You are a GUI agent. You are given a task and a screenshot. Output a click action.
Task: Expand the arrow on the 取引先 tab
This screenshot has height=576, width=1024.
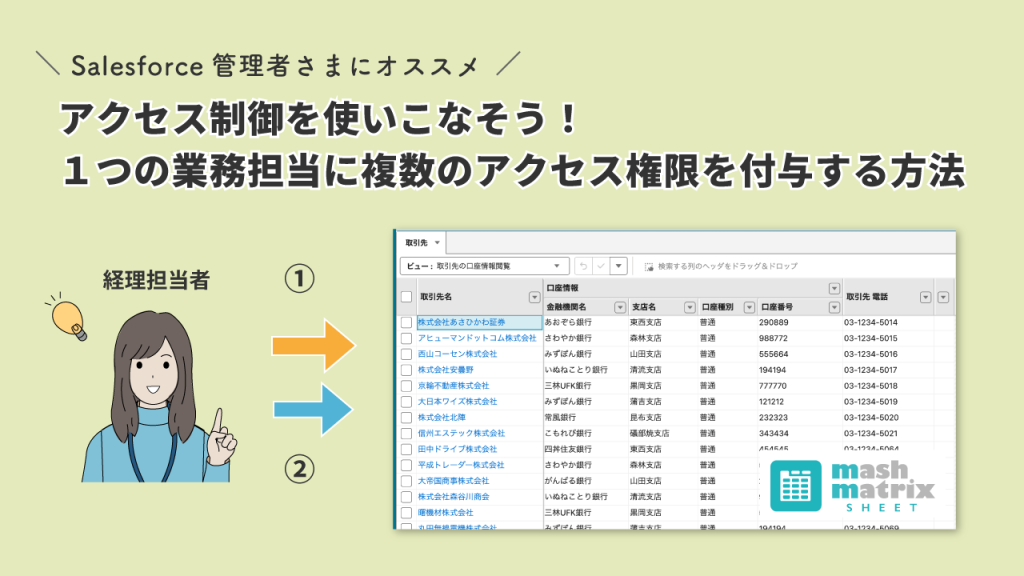tap(437, 243)
